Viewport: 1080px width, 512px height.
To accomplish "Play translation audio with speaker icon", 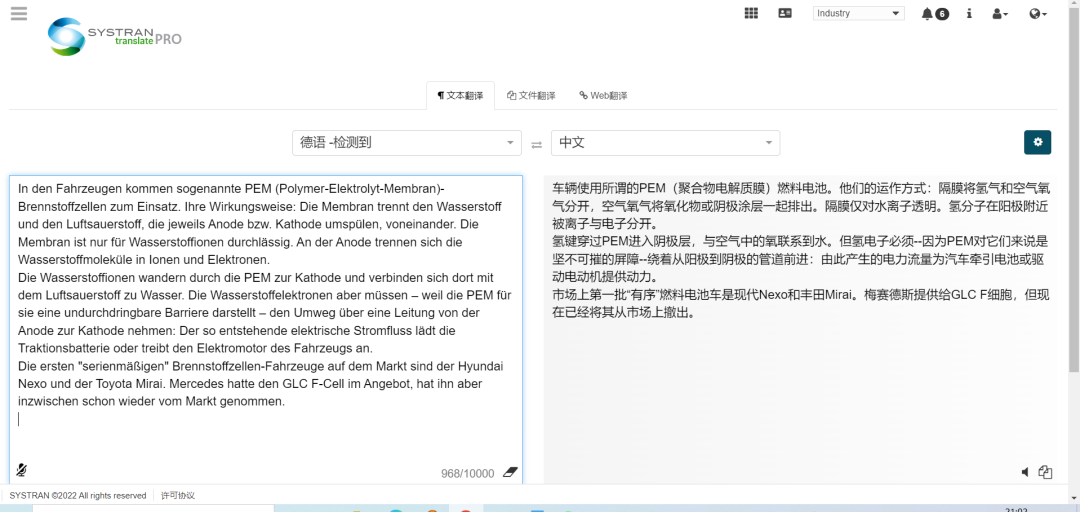I will click(x=1025, y=472).
